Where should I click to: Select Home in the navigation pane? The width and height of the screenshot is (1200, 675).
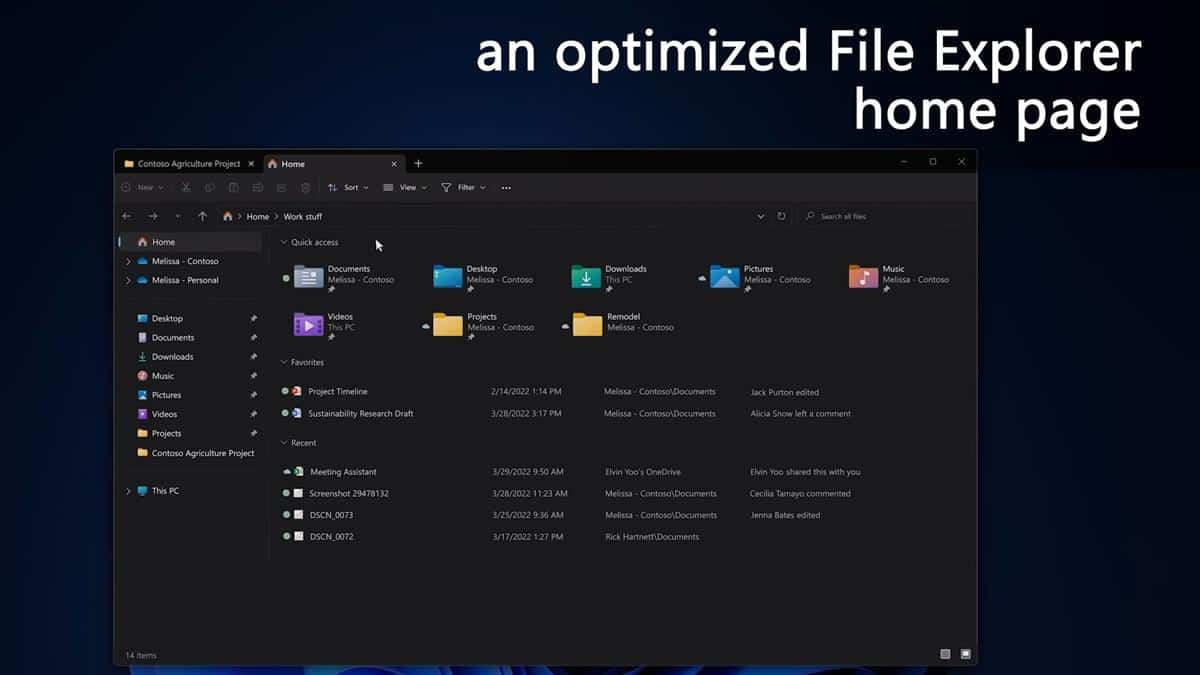coord(190,242)
